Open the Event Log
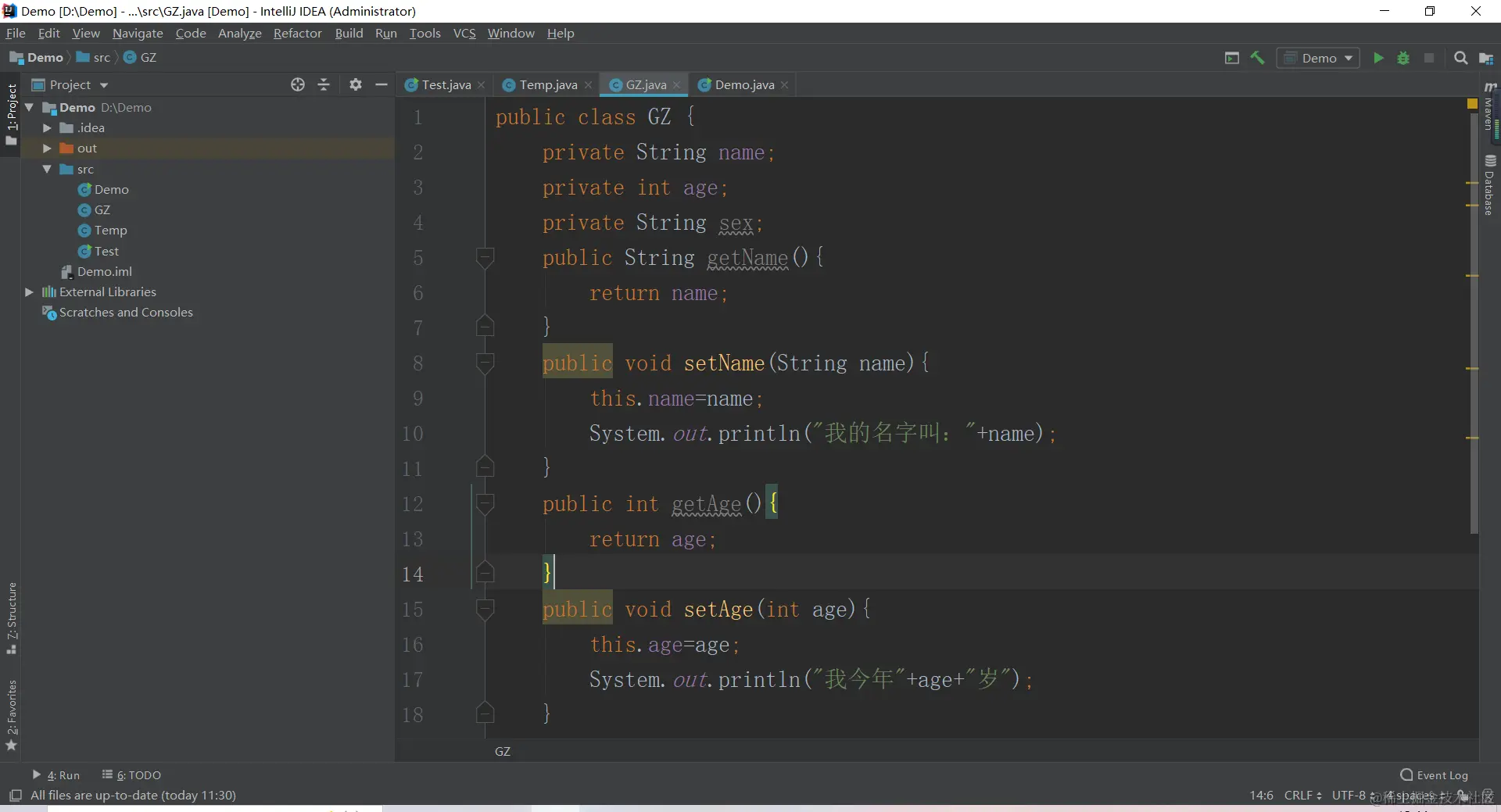 [1435, 775]
